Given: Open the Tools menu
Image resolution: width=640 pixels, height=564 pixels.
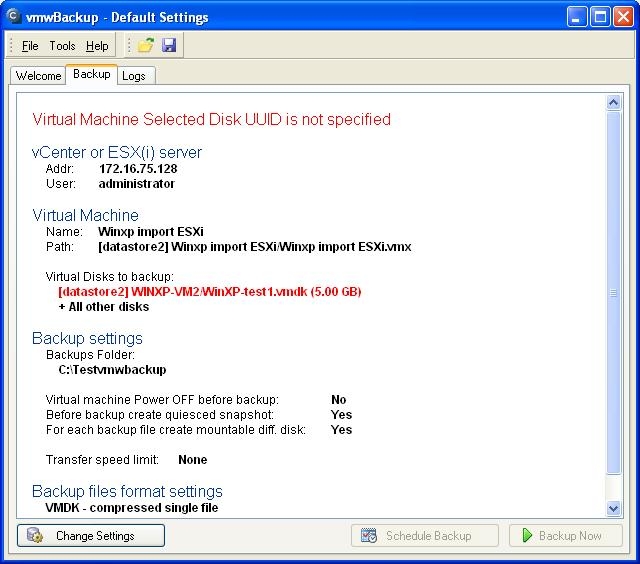Looking at the screenshot, I should pos(62,46).
